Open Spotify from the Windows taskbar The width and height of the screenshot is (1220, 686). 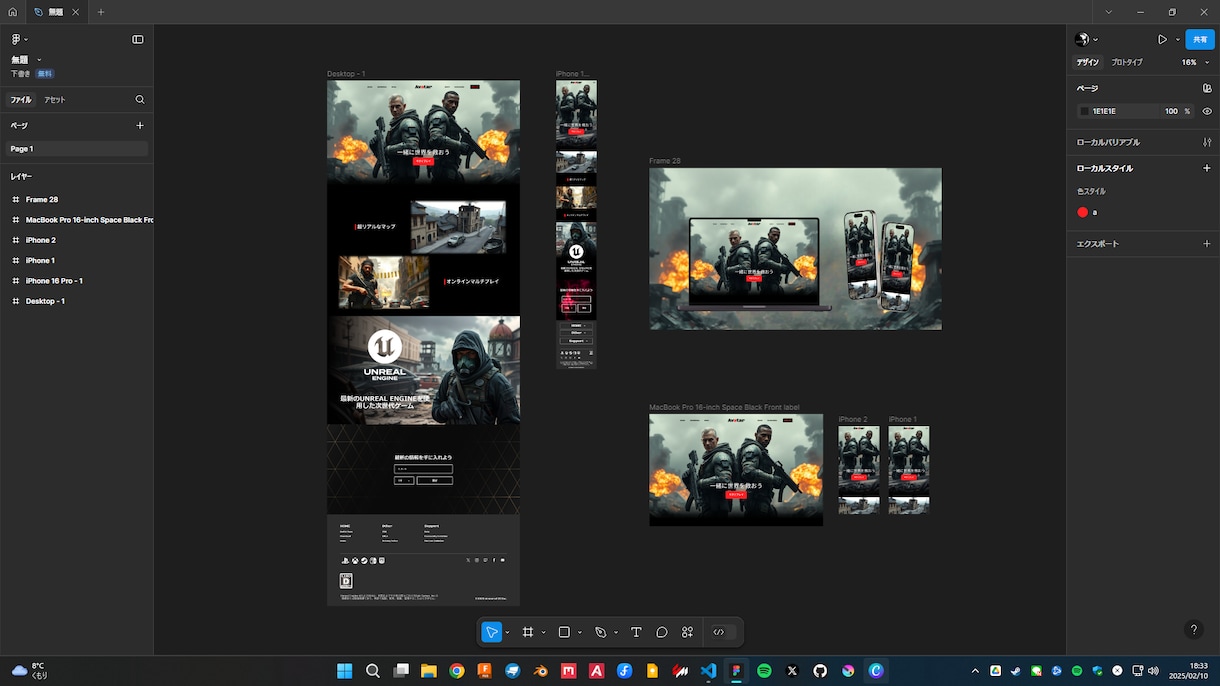[x=764, y=671]
